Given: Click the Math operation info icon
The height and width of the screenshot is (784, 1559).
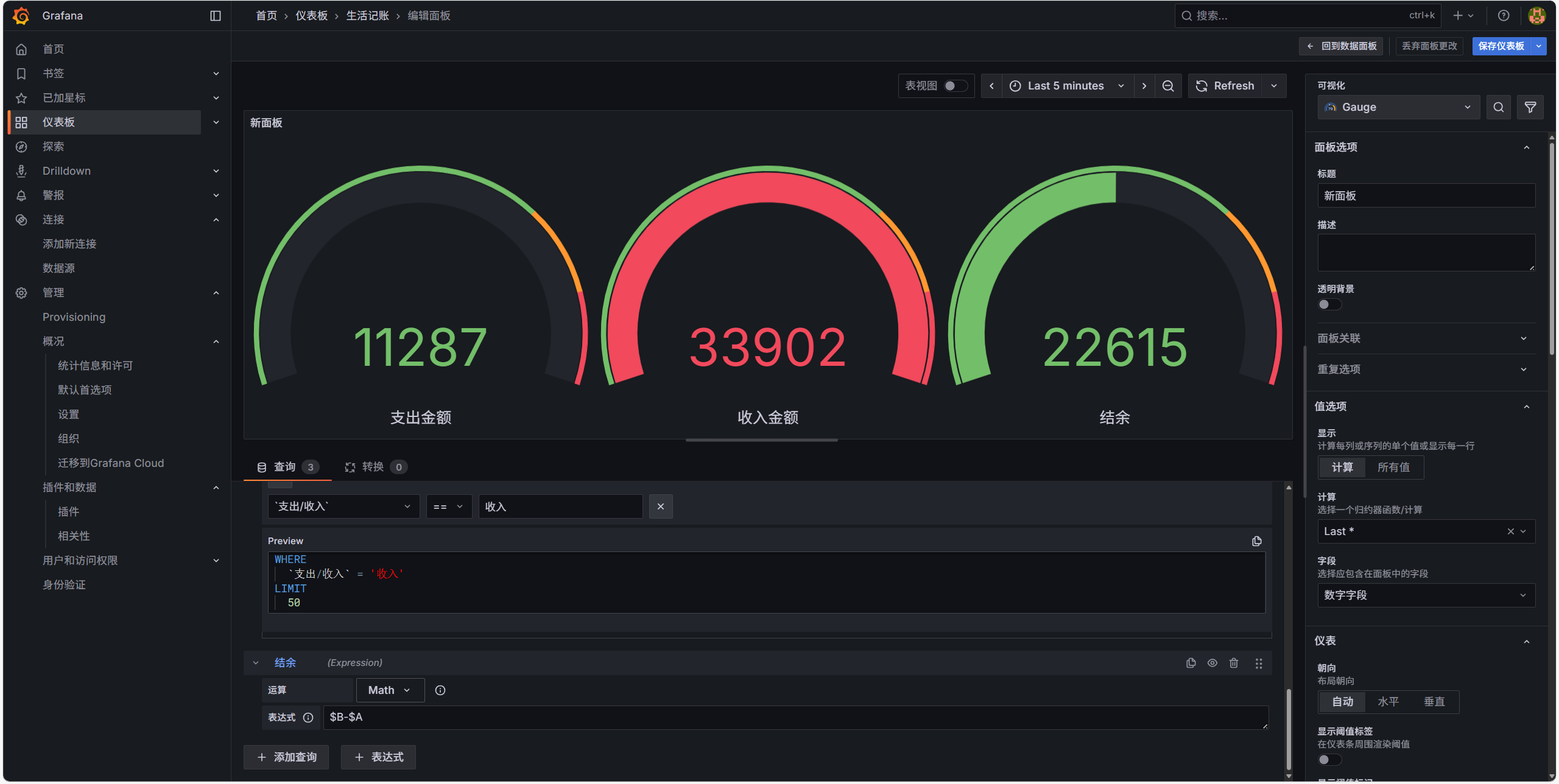Looking at the screenshot, I should tap(440, 690).
